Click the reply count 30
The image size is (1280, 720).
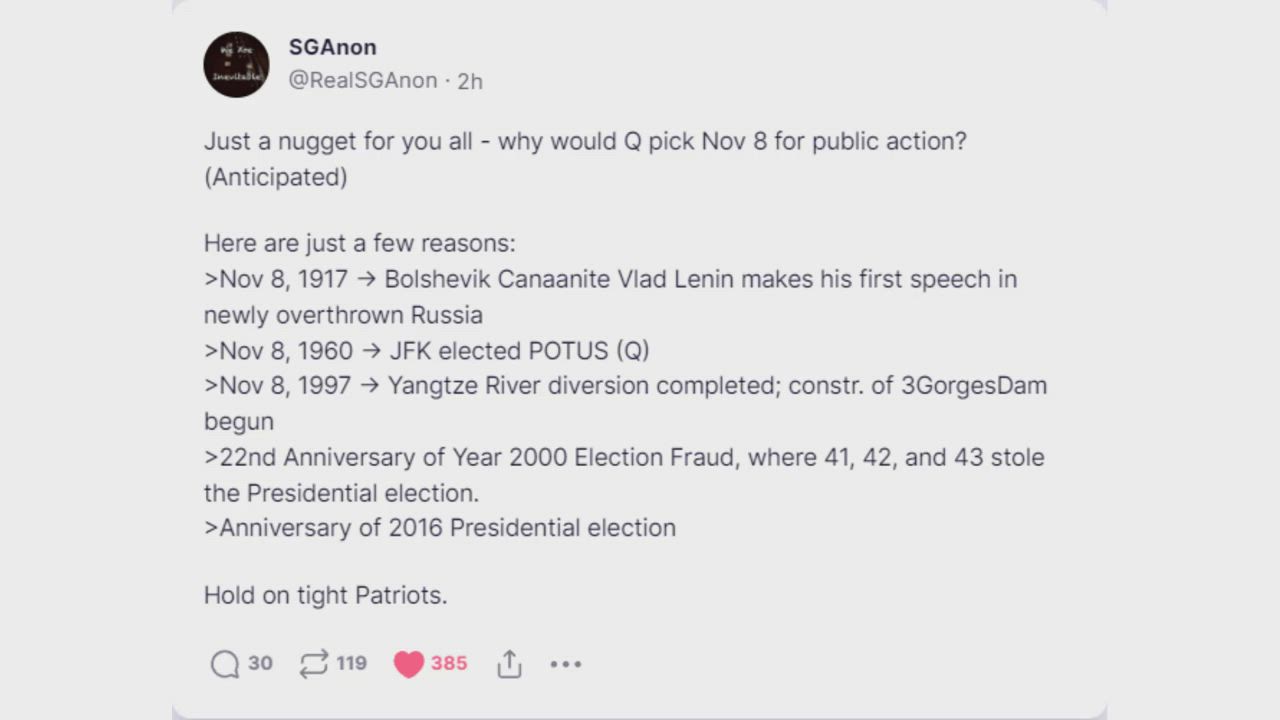[260, 663]
